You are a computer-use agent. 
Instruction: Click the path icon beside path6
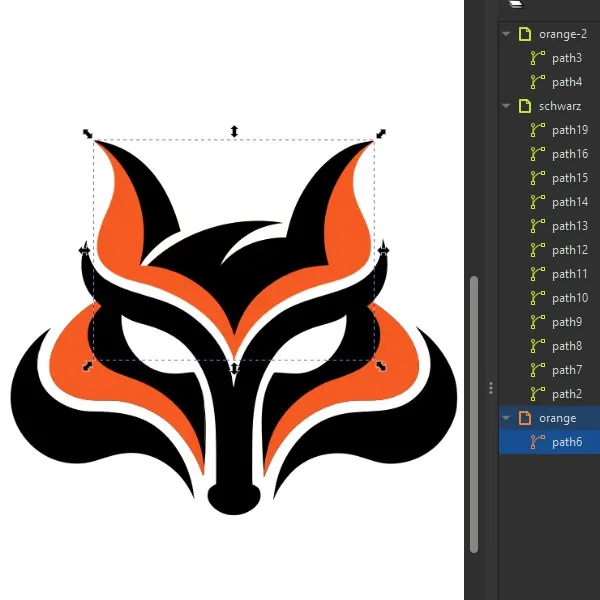click(538, 442)
